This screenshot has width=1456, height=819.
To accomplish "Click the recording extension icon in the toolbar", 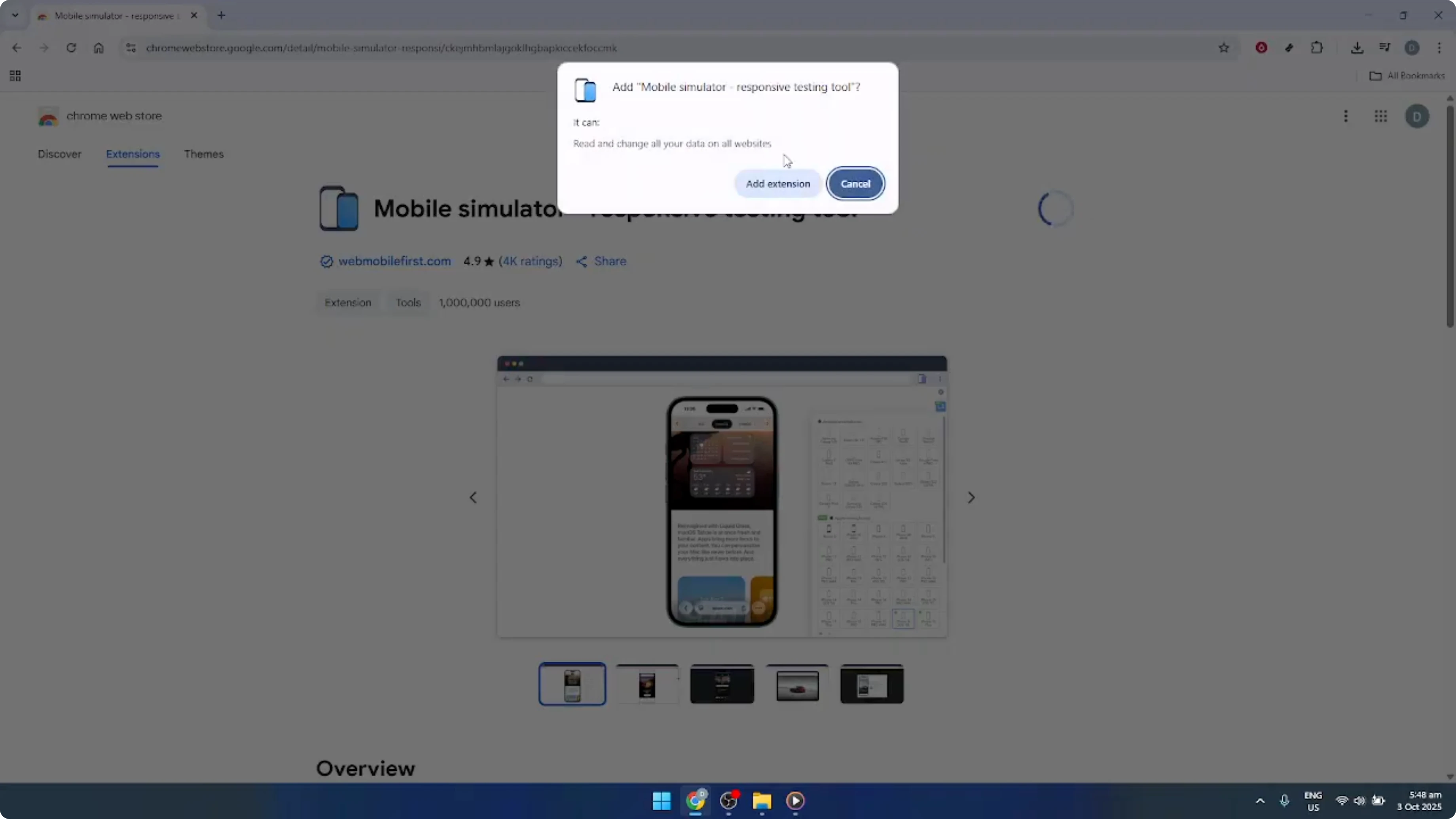I will [1261, 47].
